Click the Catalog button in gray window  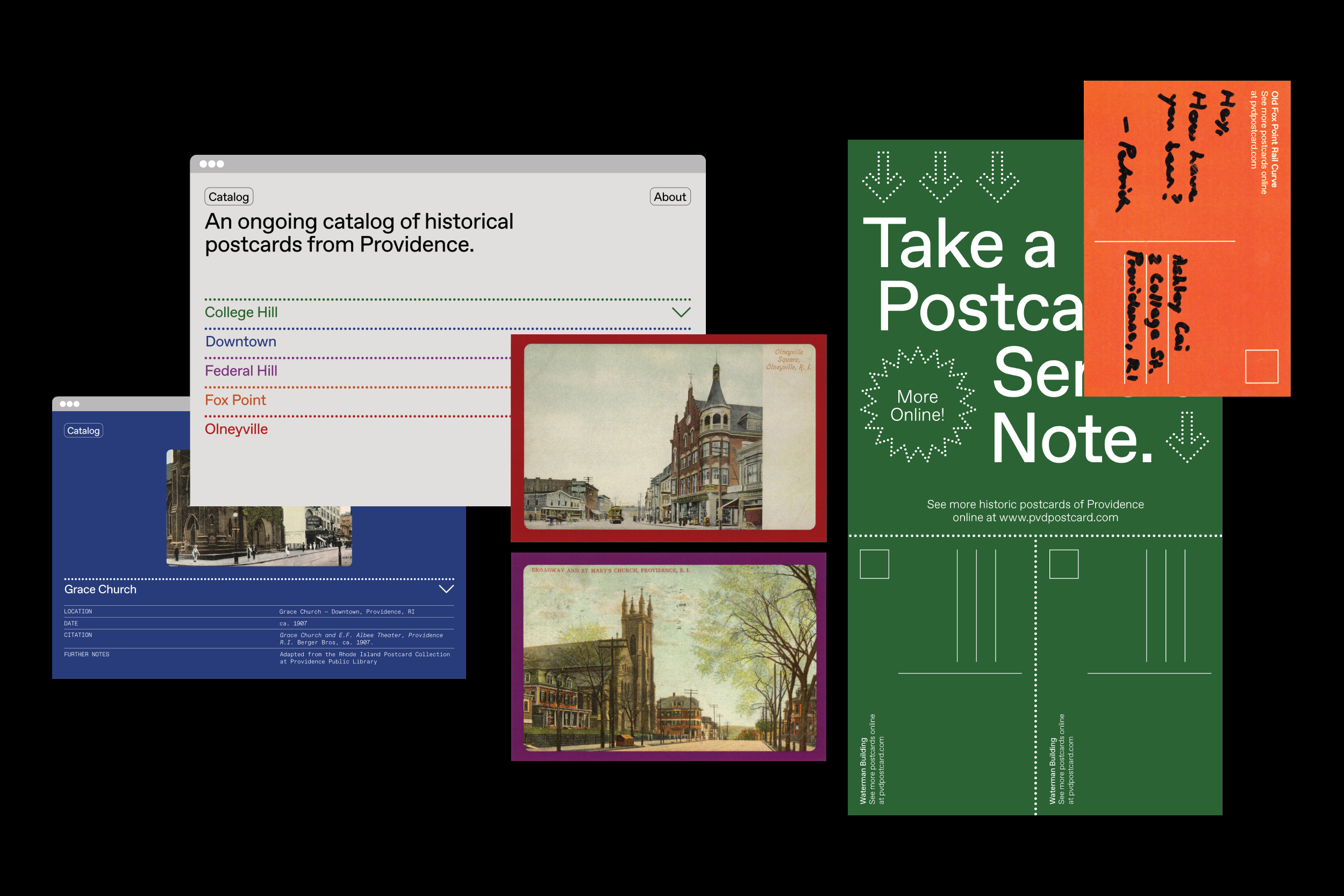click(228, 197)
